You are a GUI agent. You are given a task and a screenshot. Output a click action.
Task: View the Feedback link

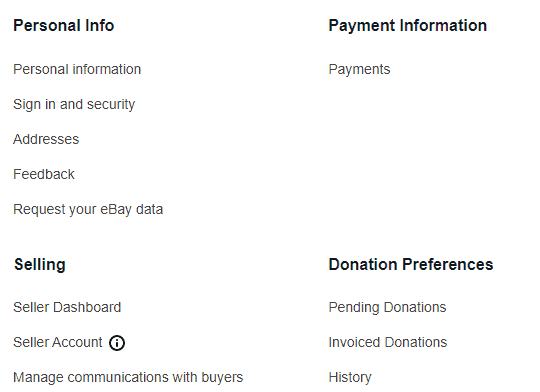pyautogui.click(x=44, y=174)
